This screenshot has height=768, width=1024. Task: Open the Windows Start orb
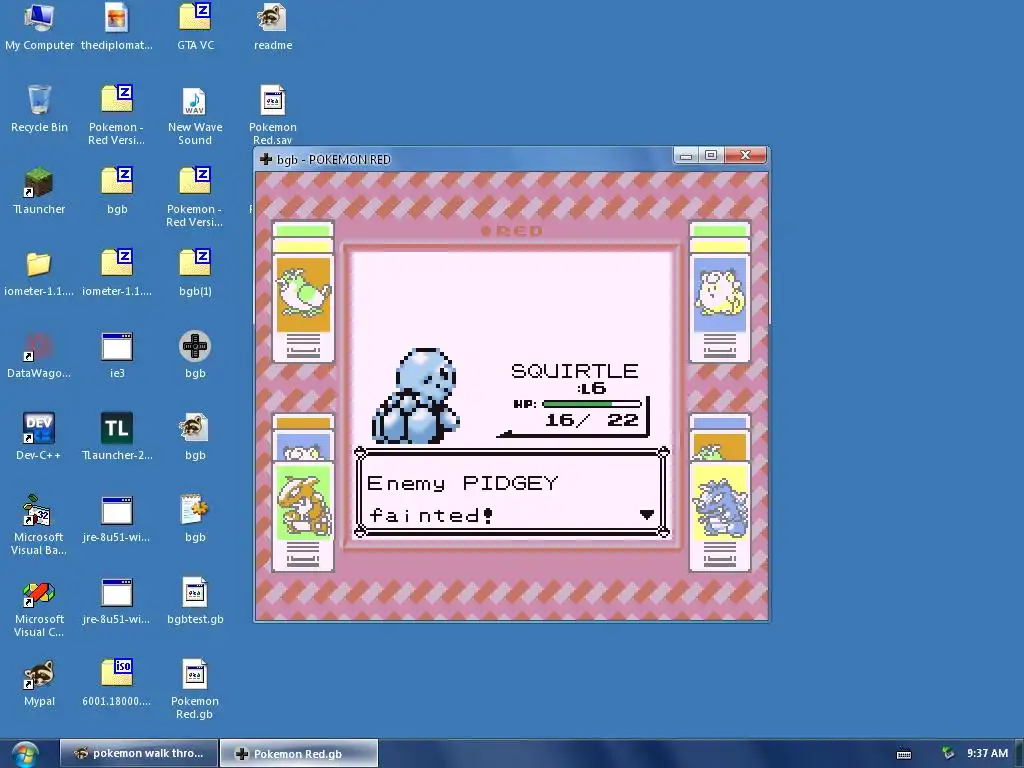pos(25,754)
